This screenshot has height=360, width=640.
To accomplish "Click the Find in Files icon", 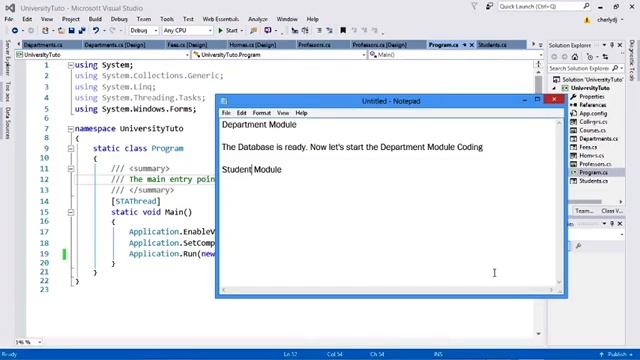I will pos(253,31).
